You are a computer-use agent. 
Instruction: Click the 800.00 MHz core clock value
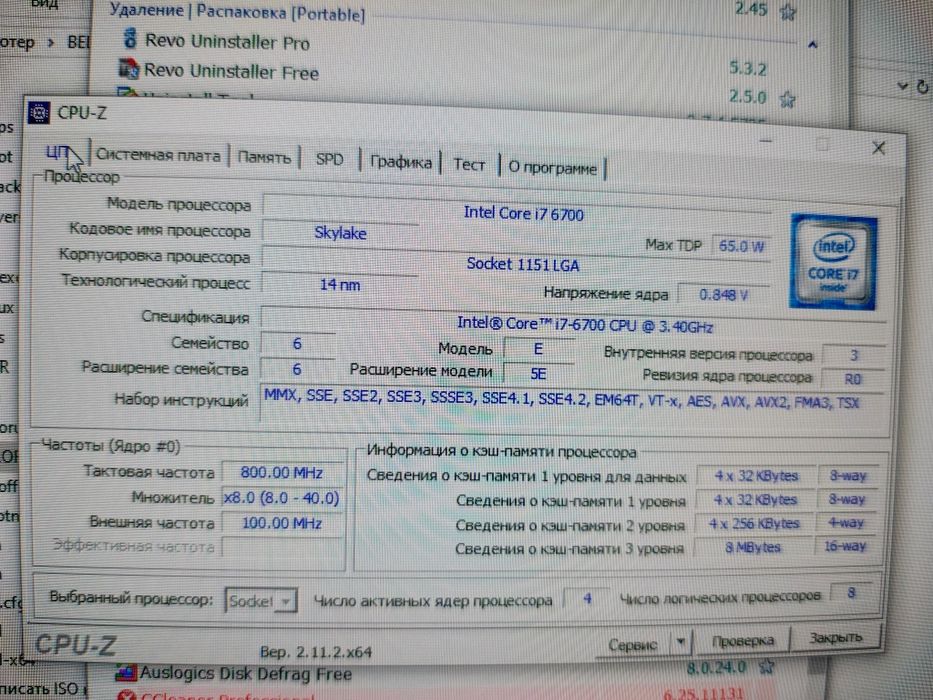[282, 473]
